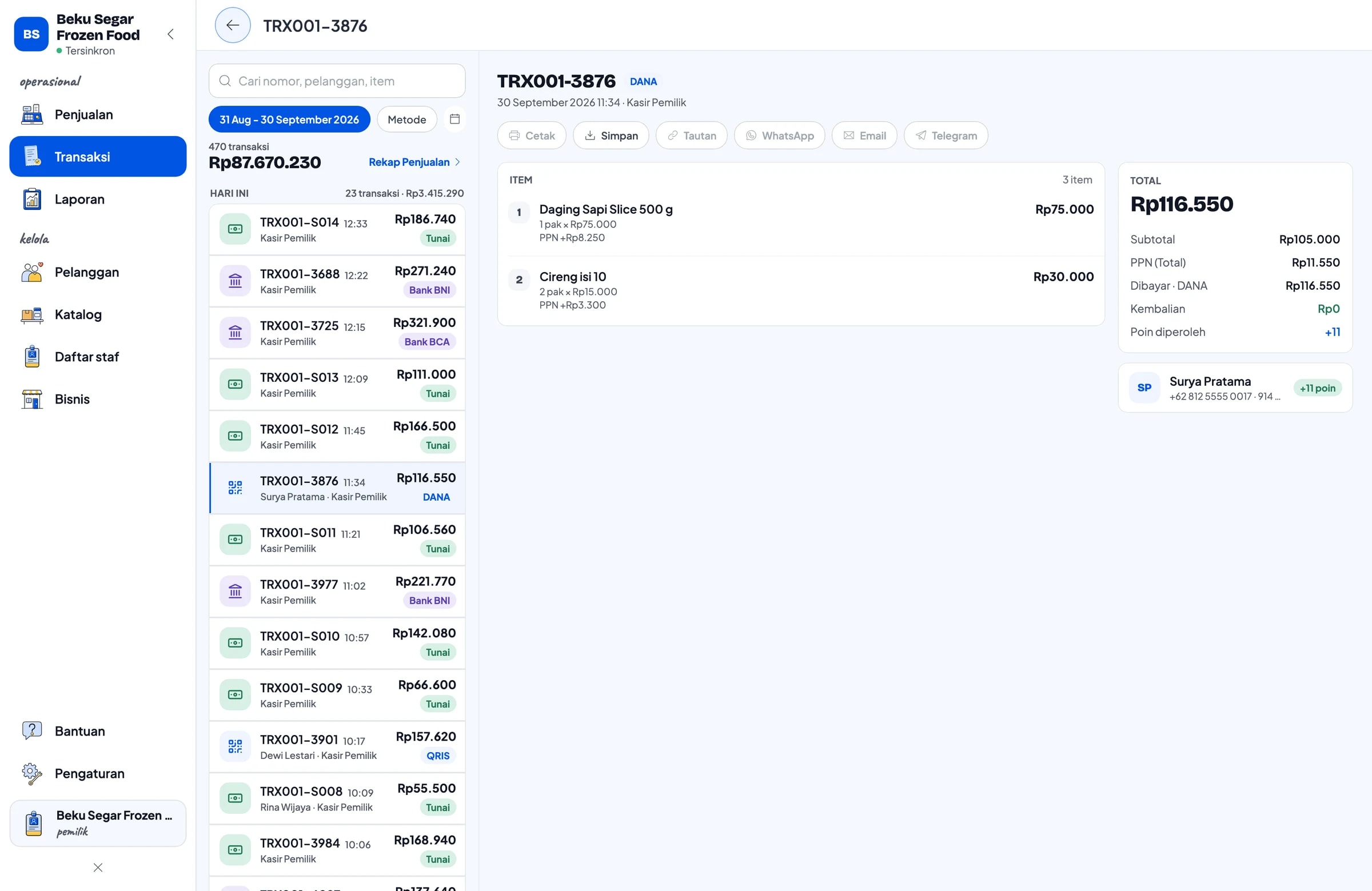Click the cash icon of TRX001-S013

click(235, 385)
